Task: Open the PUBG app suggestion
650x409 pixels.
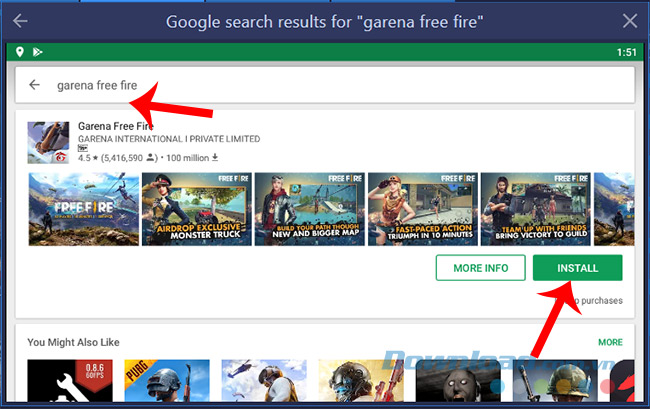Action: point(167,381)
